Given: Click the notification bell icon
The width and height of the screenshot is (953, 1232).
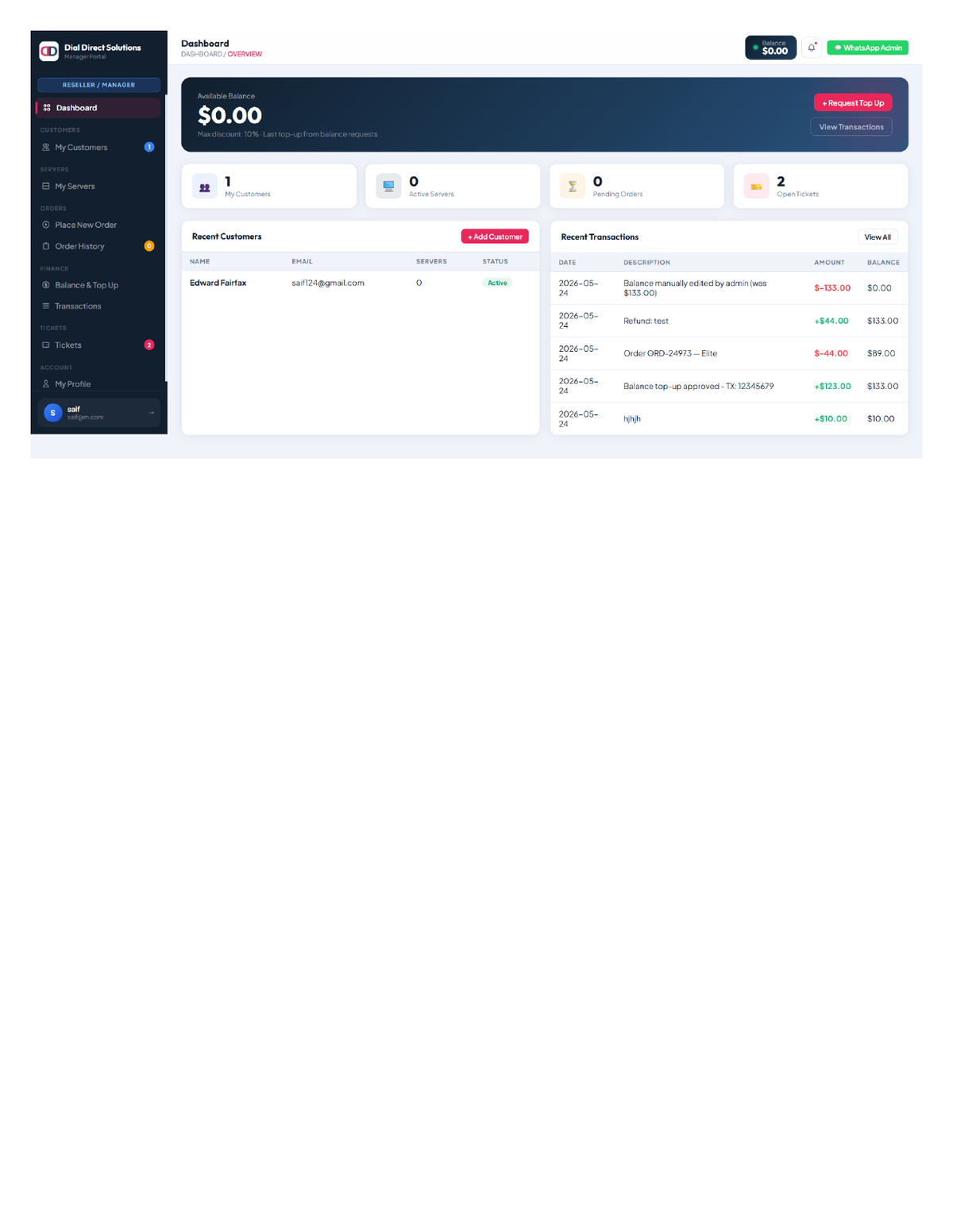Looking at the screenshot, I should (x=812, y=48).
